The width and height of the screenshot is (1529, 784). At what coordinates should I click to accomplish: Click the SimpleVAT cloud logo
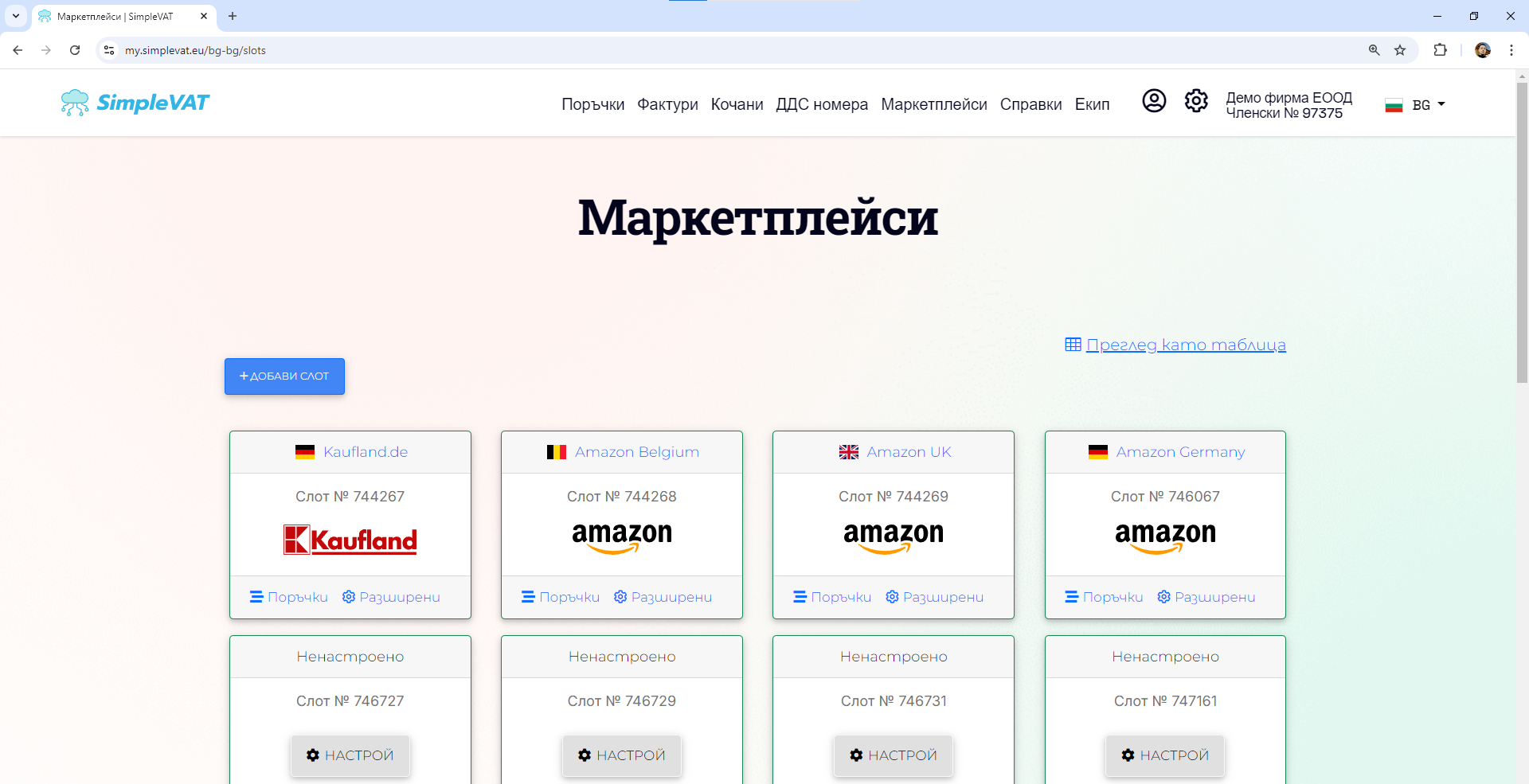pos(135,103)
